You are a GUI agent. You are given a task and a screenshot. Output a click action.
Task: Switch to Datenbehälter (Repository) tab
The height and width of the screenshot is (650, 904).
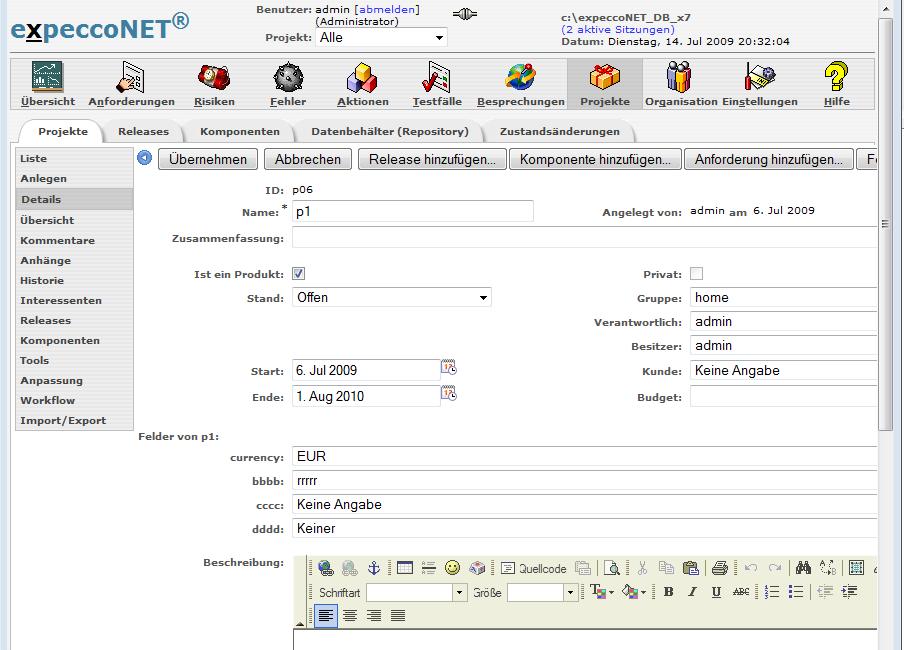(x=390, y=131)
